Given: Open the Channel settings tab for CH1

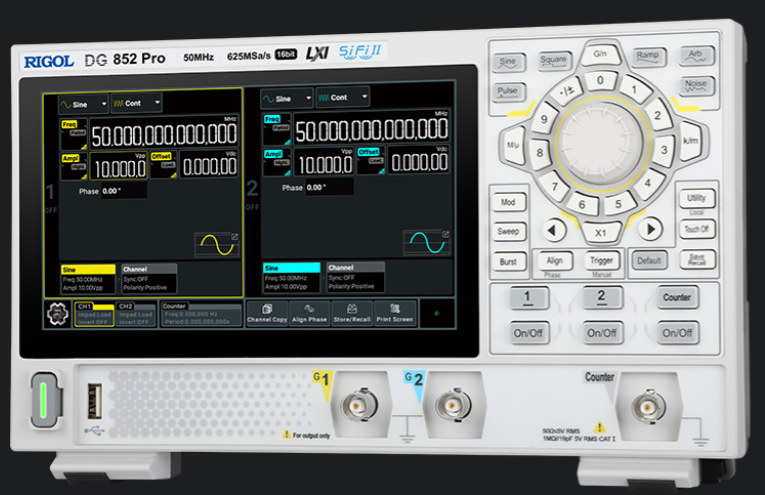Looking at the screenshot, I should (x=149, y=278).
